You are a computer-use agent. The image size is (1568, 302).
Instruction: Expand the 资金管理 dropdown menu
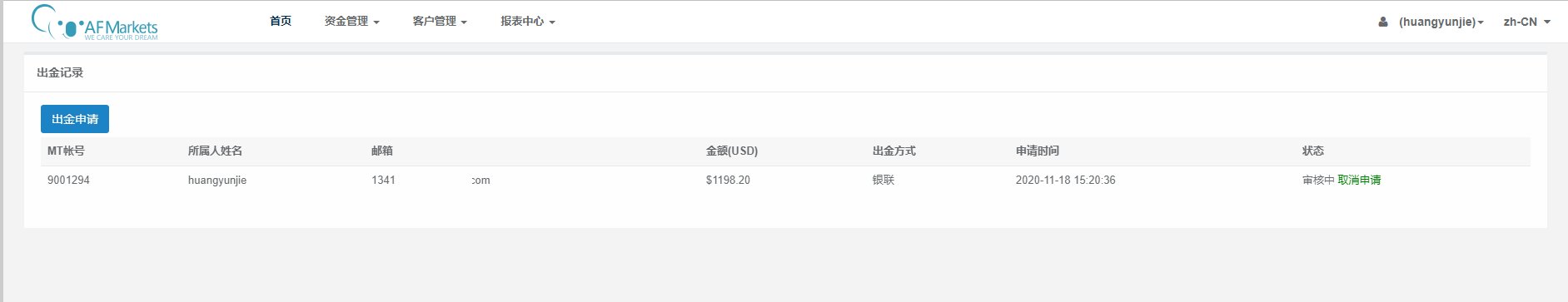(x=351, y=22)
